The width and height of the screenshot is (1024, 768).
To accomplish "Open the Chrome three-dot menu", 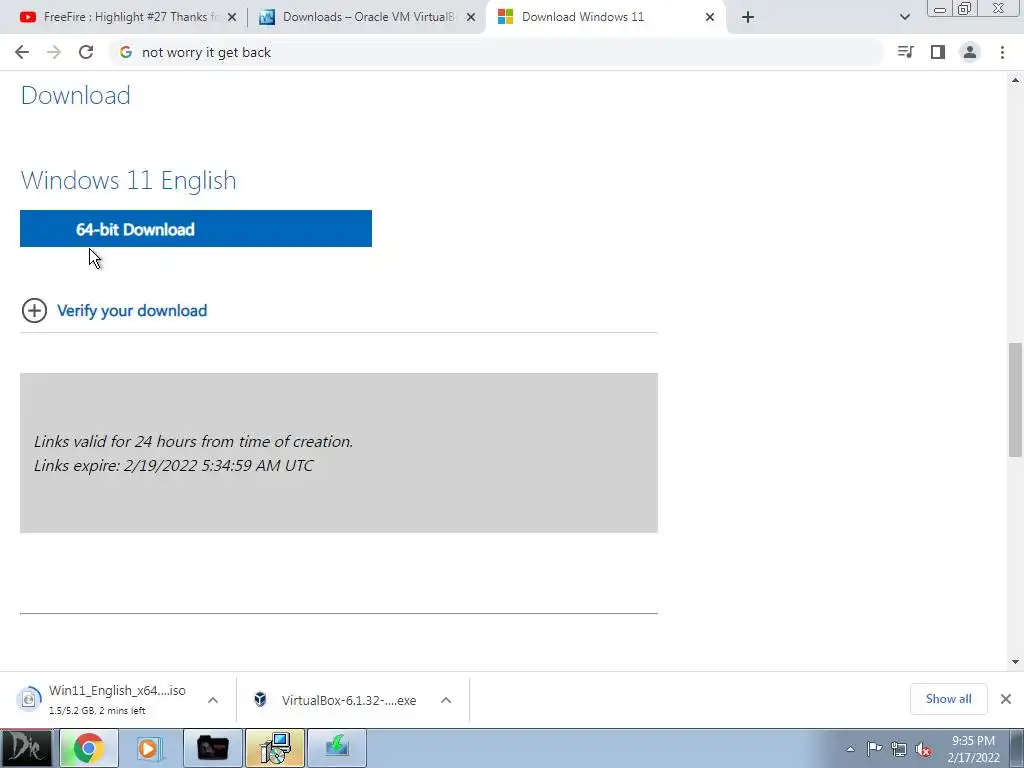I will pos(1002,52).
